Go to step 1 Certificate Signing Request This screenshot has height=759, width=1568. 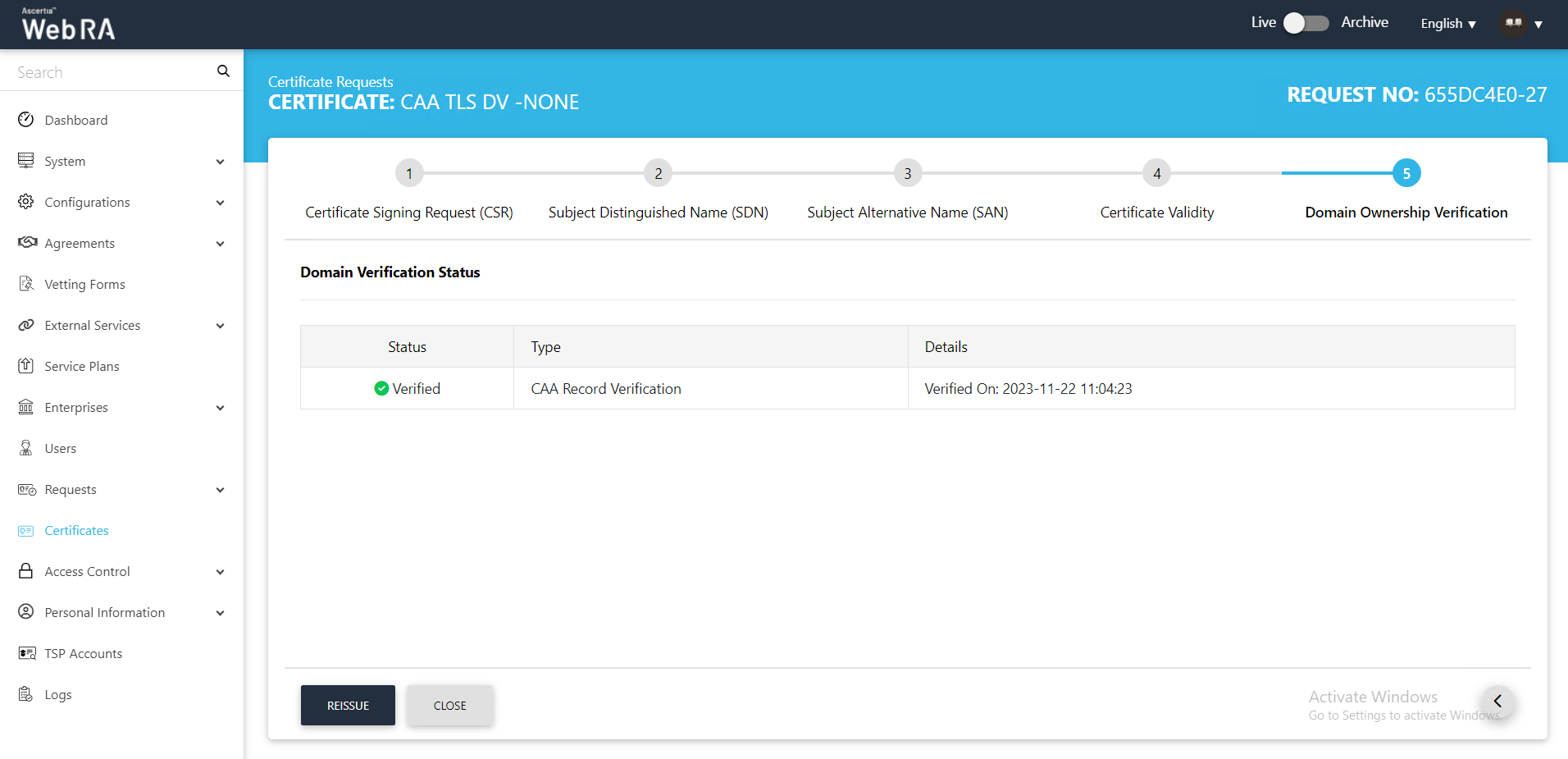(x=409, y=174)
